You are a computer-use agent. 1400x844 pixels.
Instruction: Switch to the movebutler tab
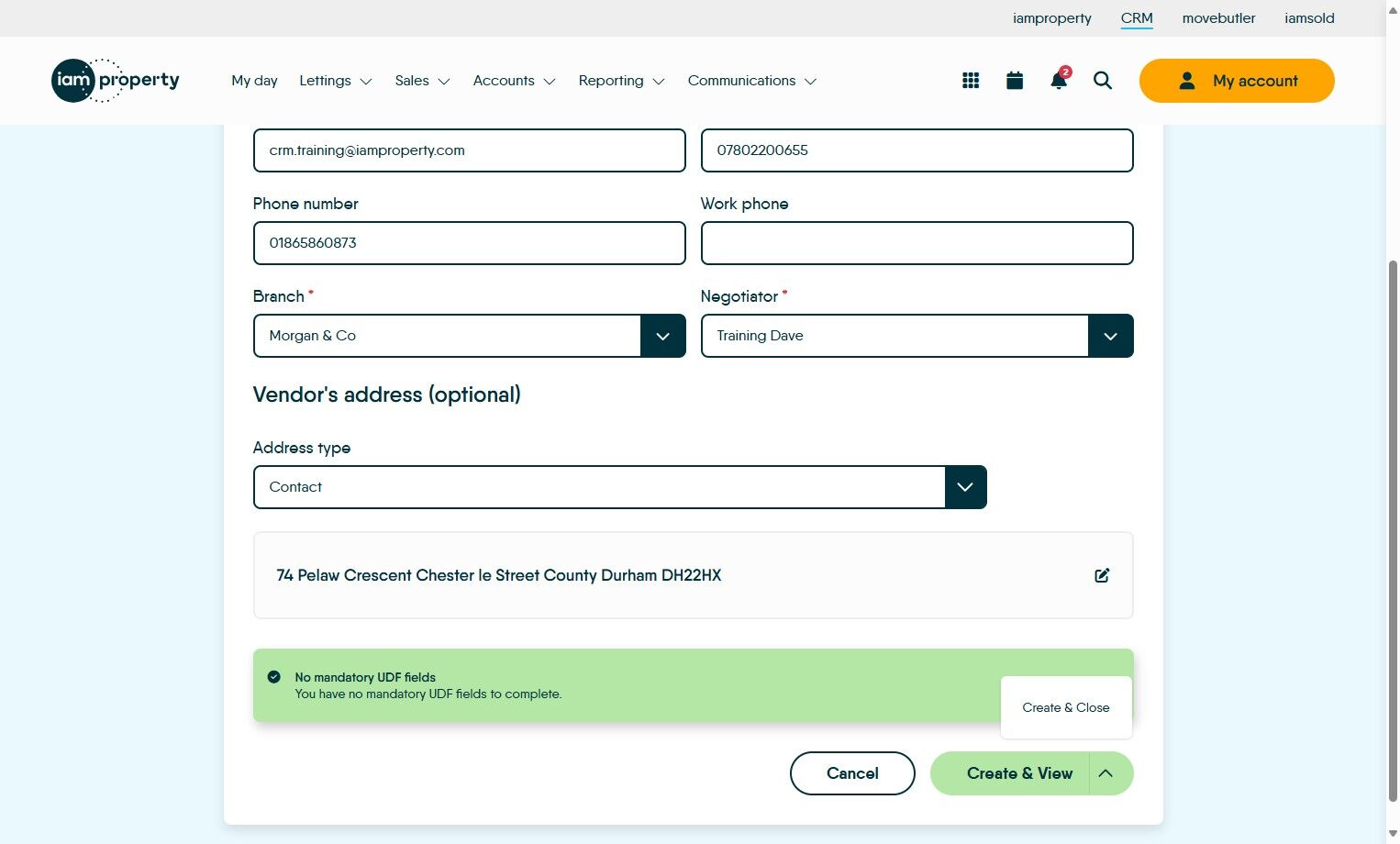(x=1218, y=18)
